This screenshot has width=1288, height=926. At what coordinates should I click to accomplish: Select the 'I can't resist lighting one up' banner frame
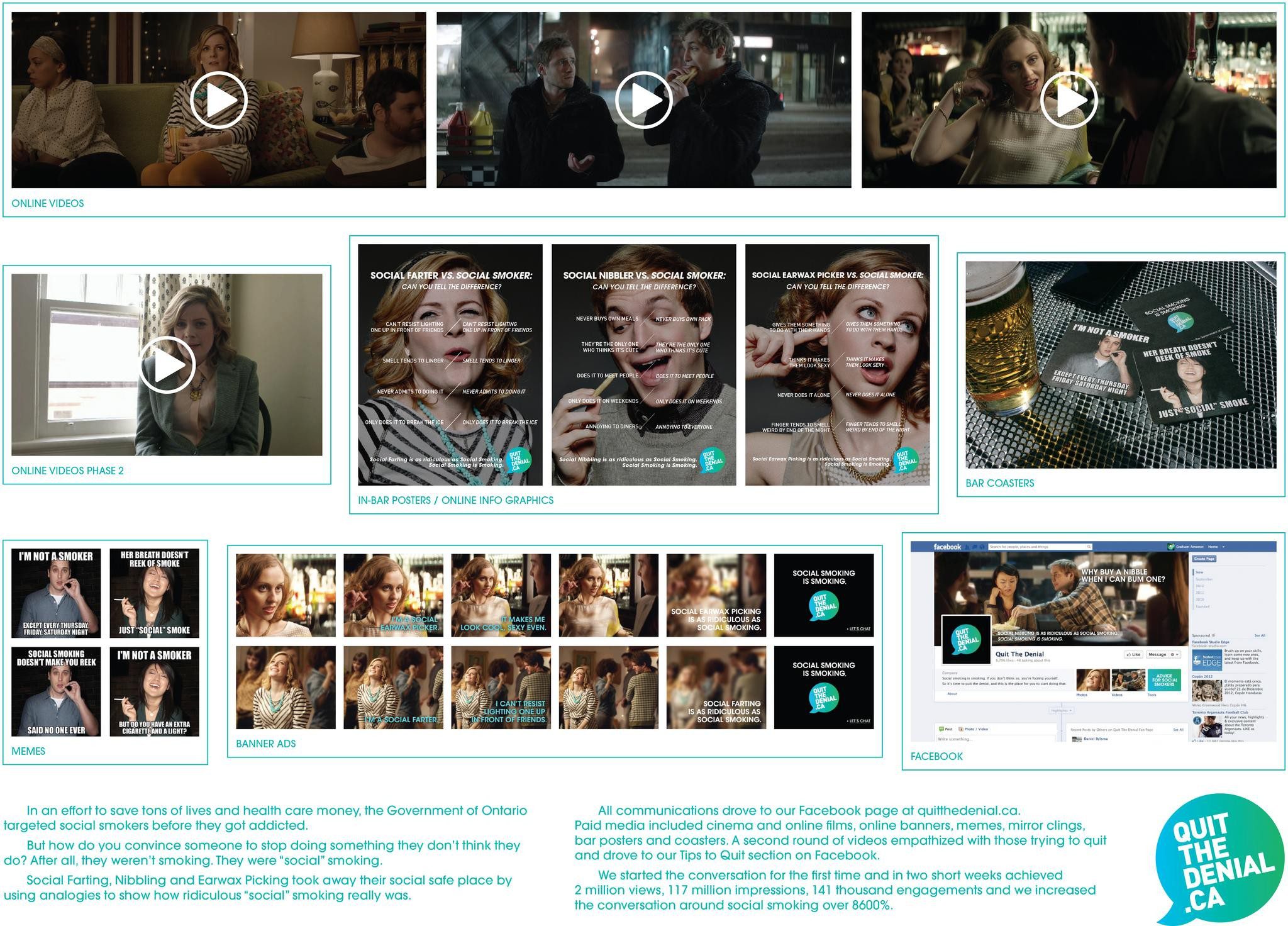click(501, 687)
